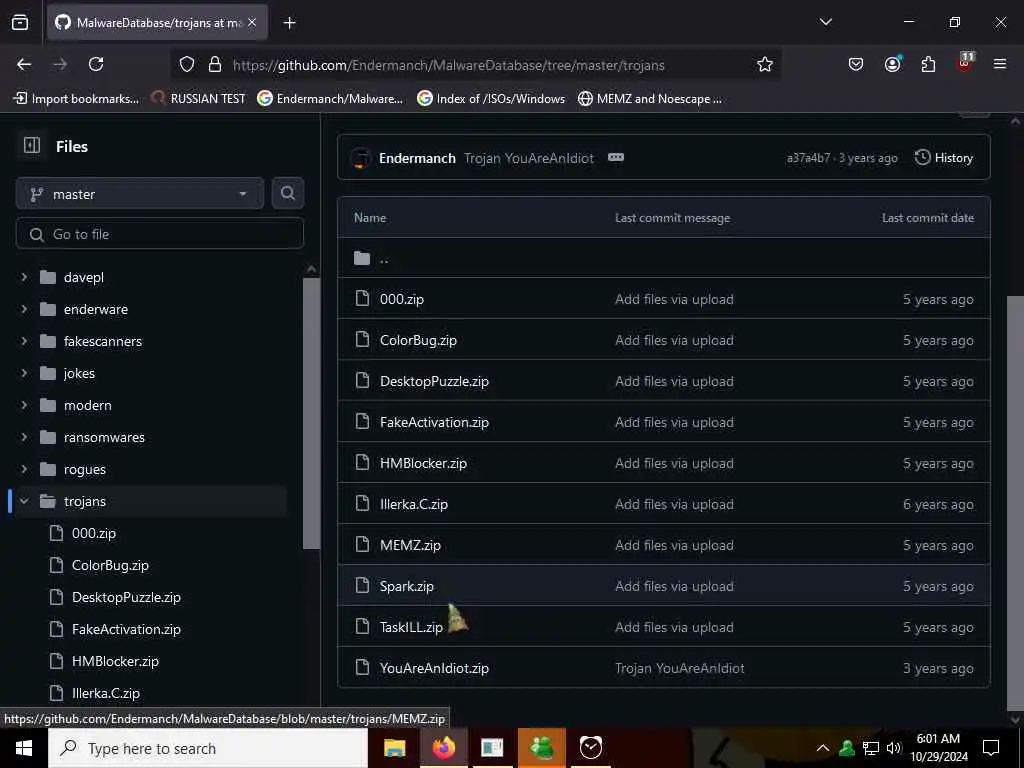Open the Import bookmarks item
1024x768 pixels.
tap(76, 99)
